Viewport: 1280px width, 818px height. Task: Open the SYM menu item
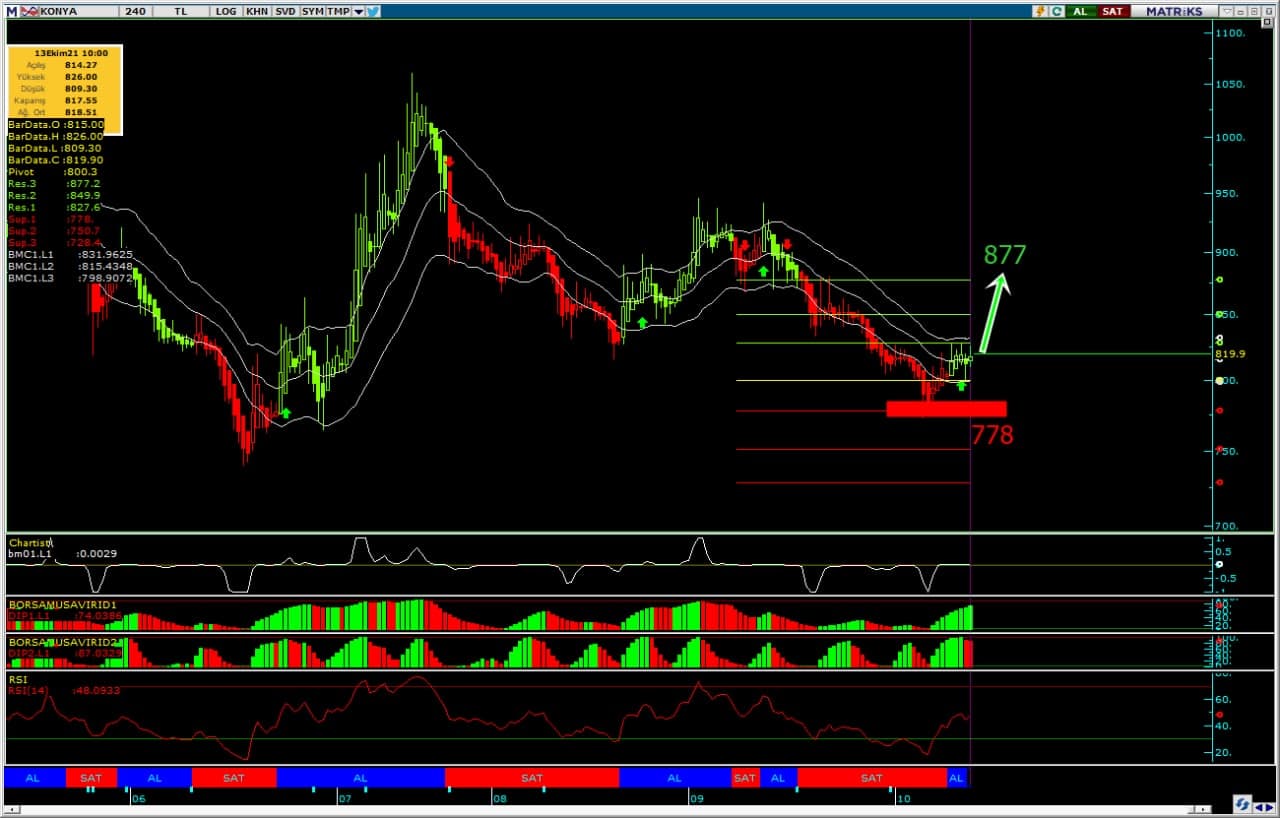(312, 11)
